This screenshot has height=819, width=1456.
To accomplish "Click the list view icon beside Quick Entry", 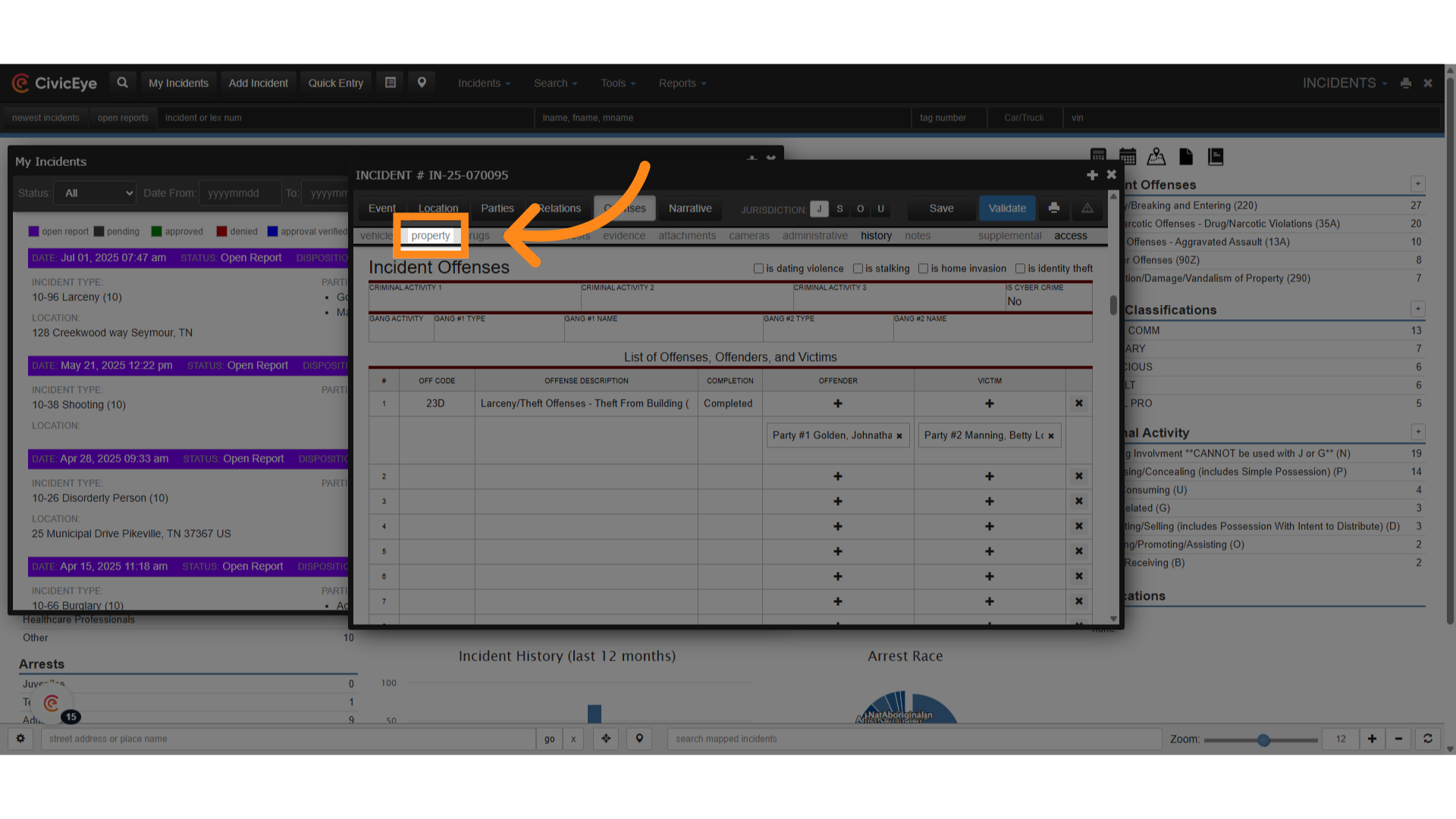I will [x=391, y=83].
